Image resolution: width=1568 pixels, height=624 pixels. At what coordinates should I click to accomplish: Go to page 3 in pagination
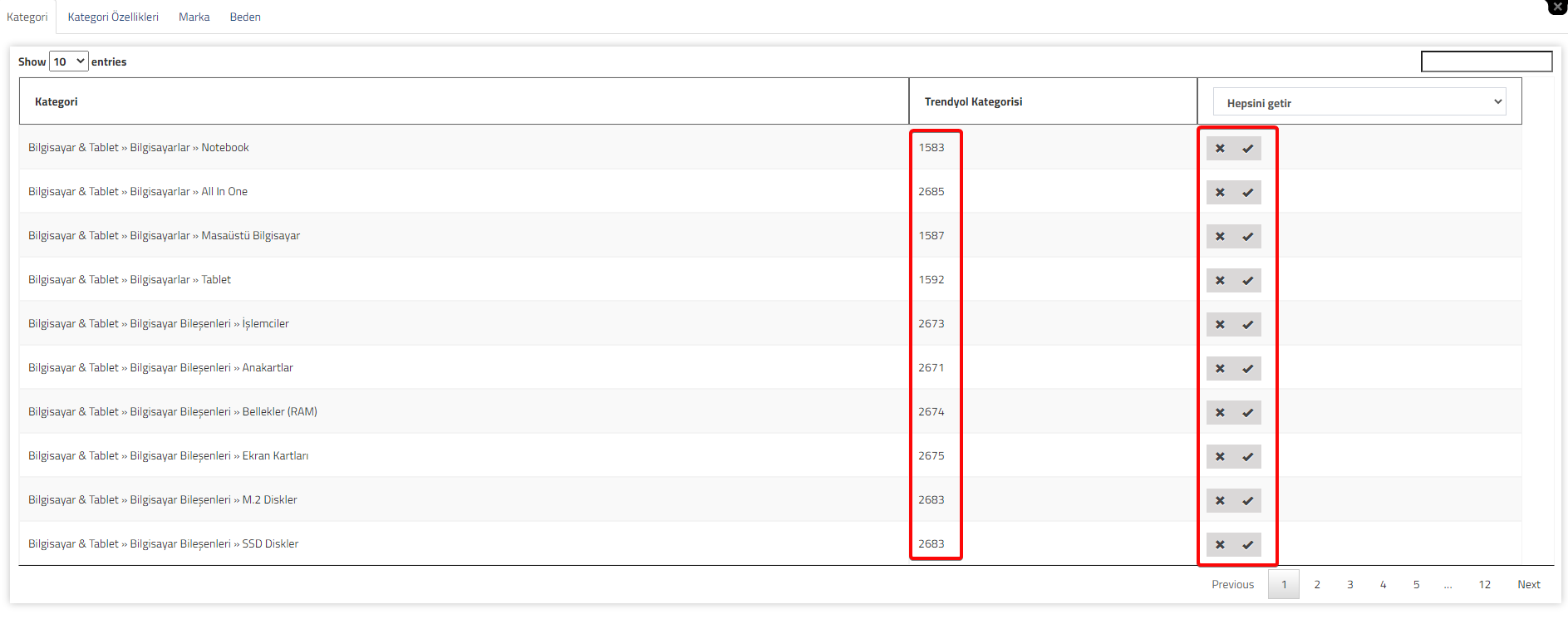(1350, 585)
